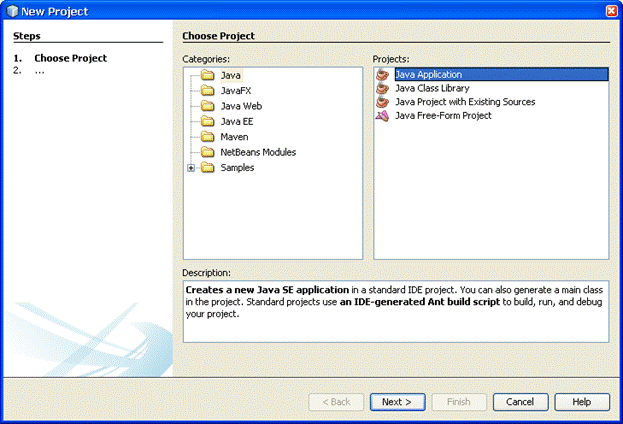This screenshot has width=623, height=424.
Task: Select the Java Web category
Action: point(241,106)
